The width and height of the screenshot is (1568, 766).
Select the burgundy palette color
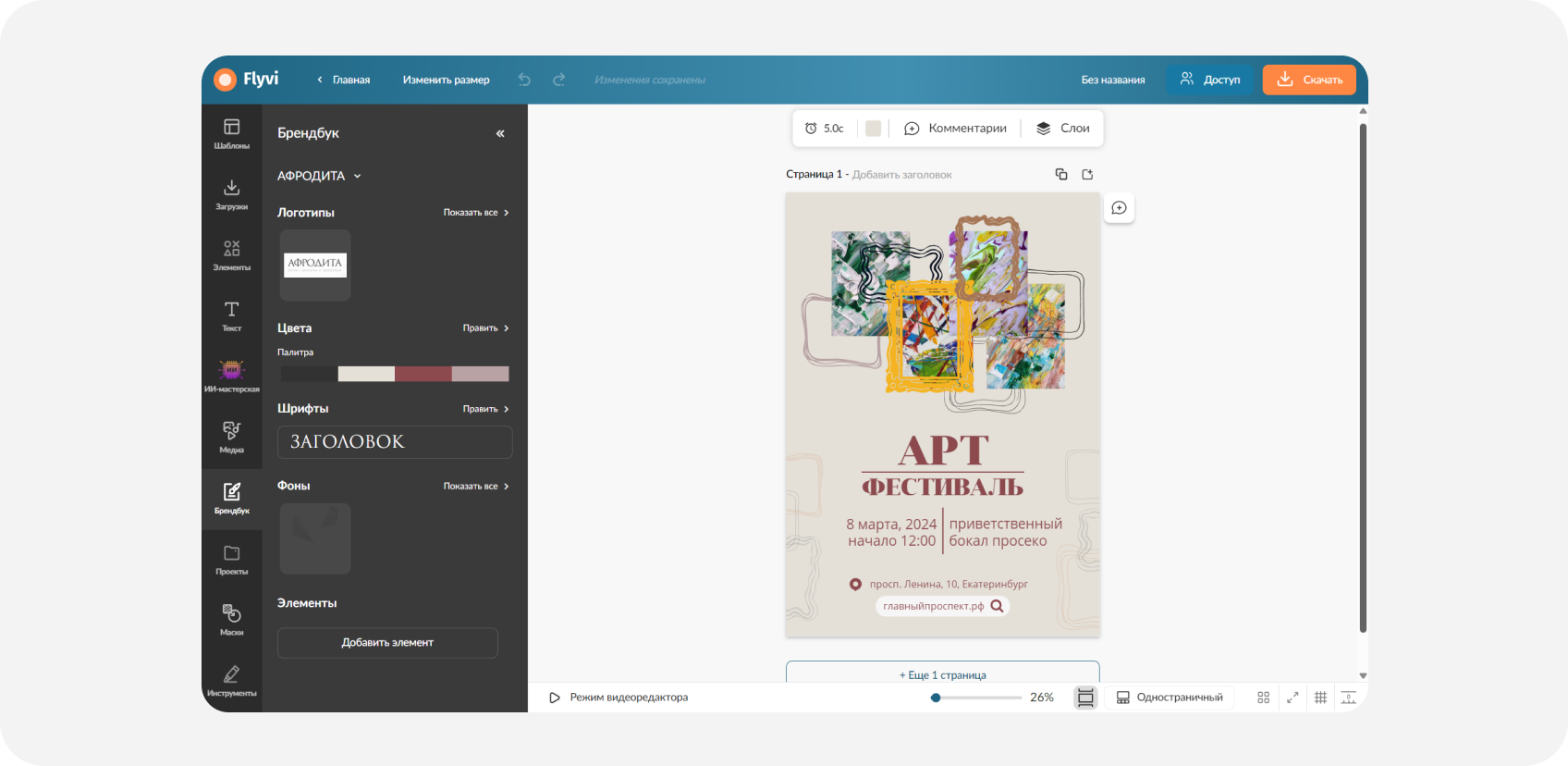[423, 374]
